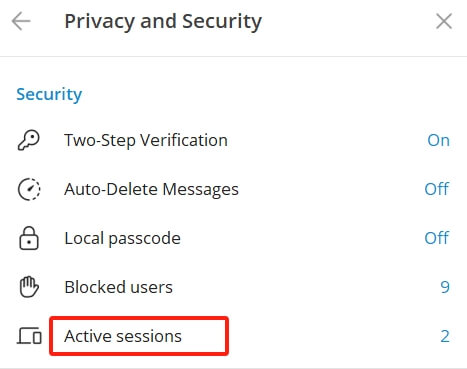467x369 pixels.
Task: Go back using the left arrow
Action: (21, 21)
